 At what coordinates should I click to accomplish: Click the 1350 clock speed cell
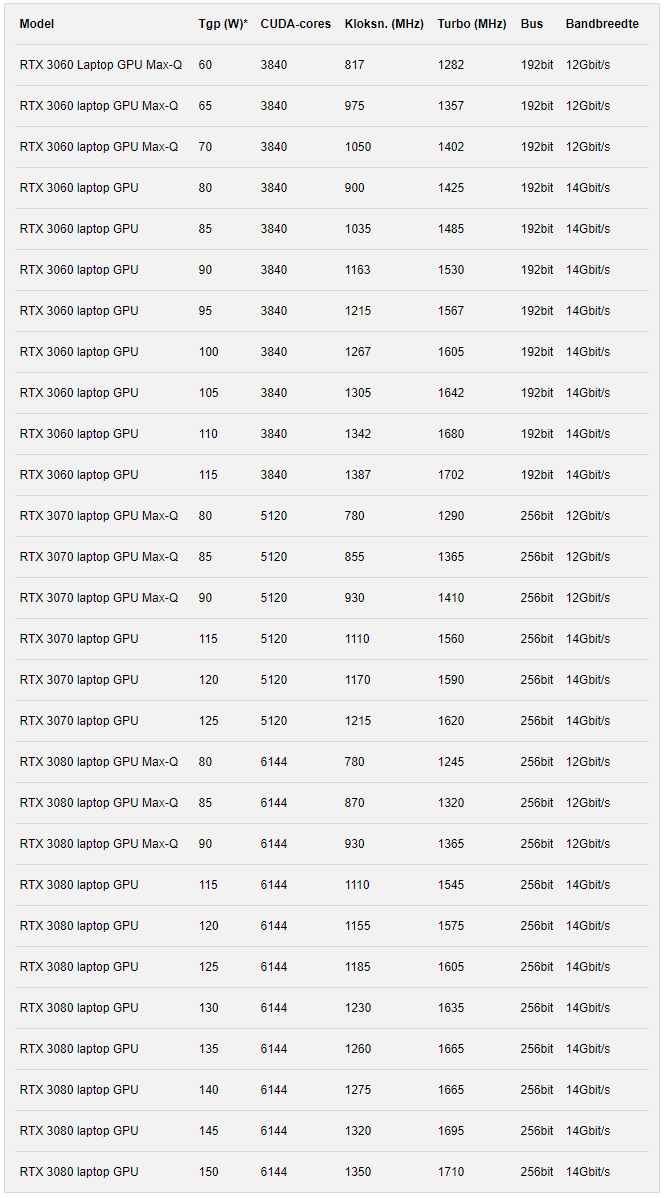click(x=358, y=1171)
